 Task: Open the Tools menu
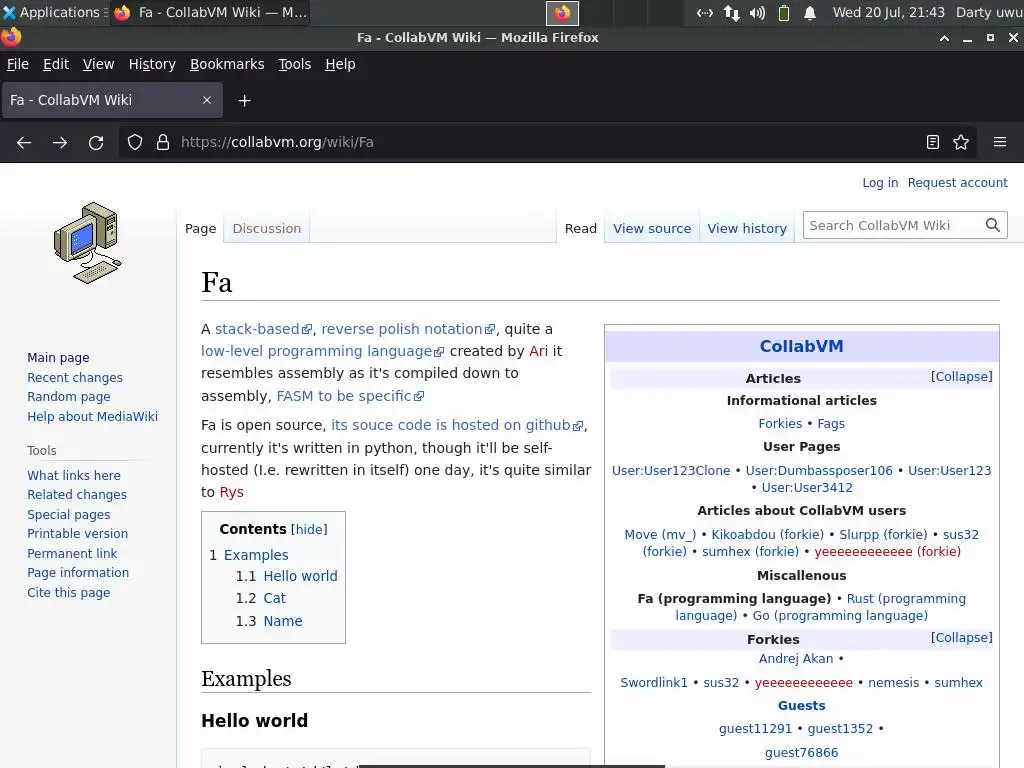(x=295, y=64)
